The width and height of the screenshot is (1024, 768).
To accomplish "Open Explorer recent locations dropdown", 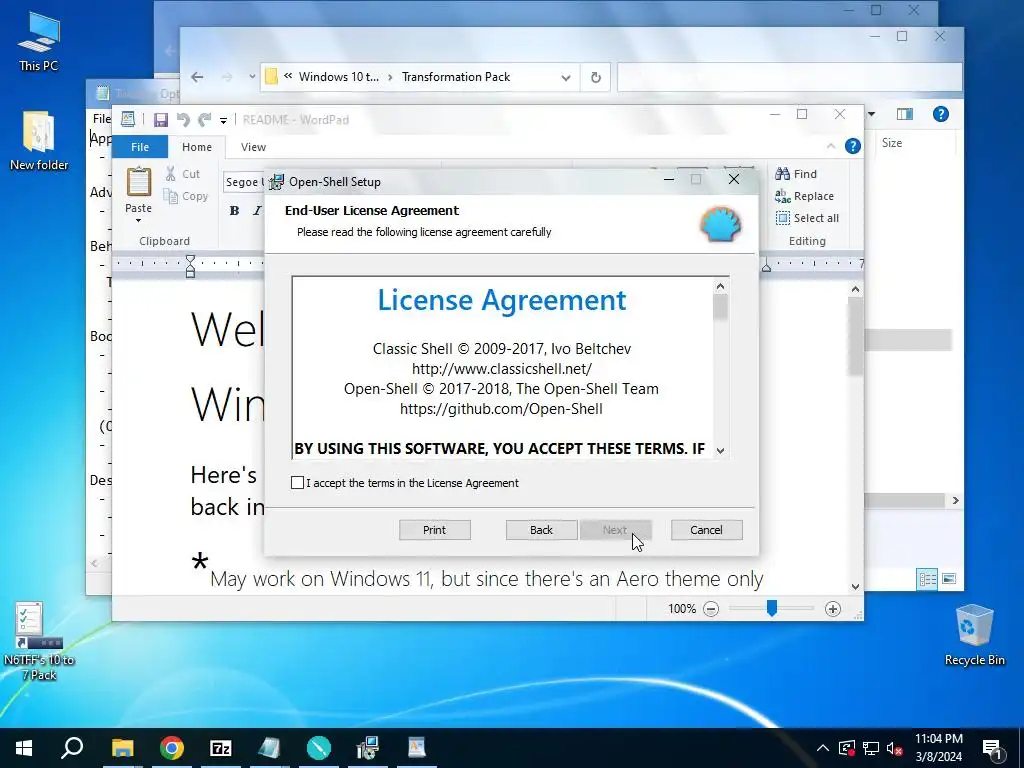I will (x=252, y=77).
